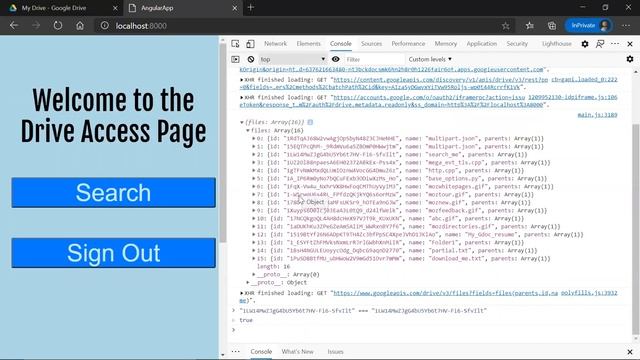Open the Custom levels dropdown
The height and width of the screenshot is (360, 640).
point(430,59)
